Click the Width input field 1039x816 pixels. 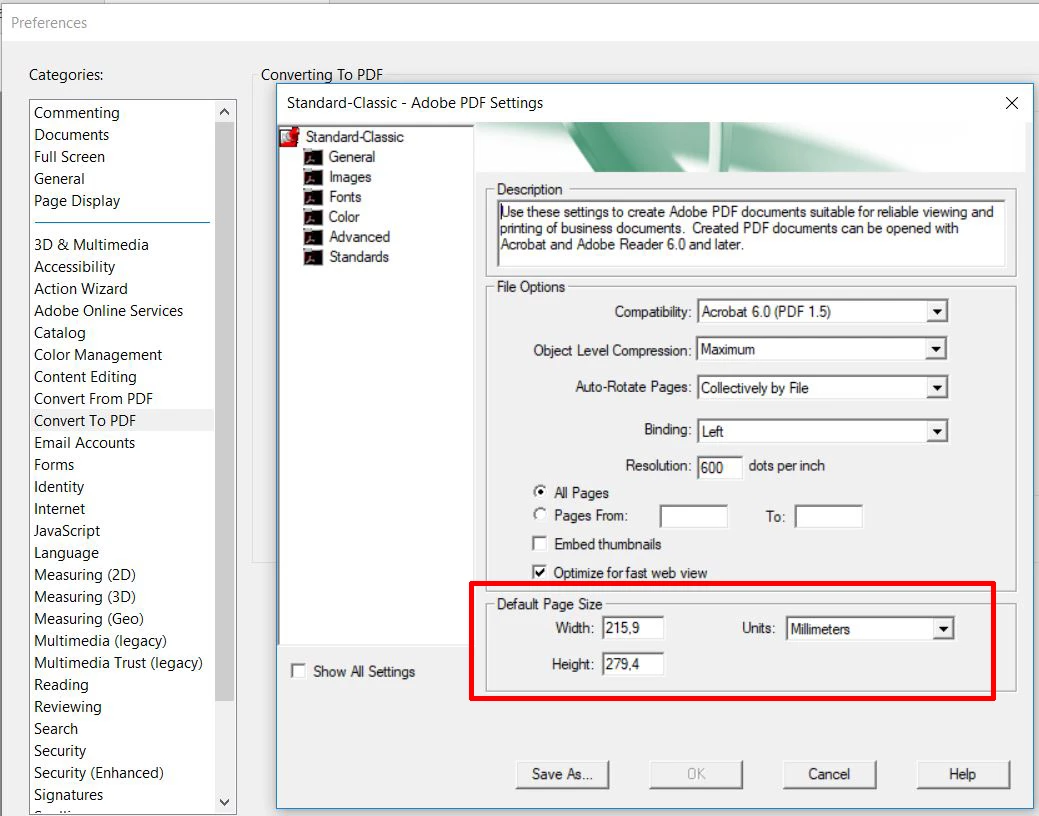[633, 628]
